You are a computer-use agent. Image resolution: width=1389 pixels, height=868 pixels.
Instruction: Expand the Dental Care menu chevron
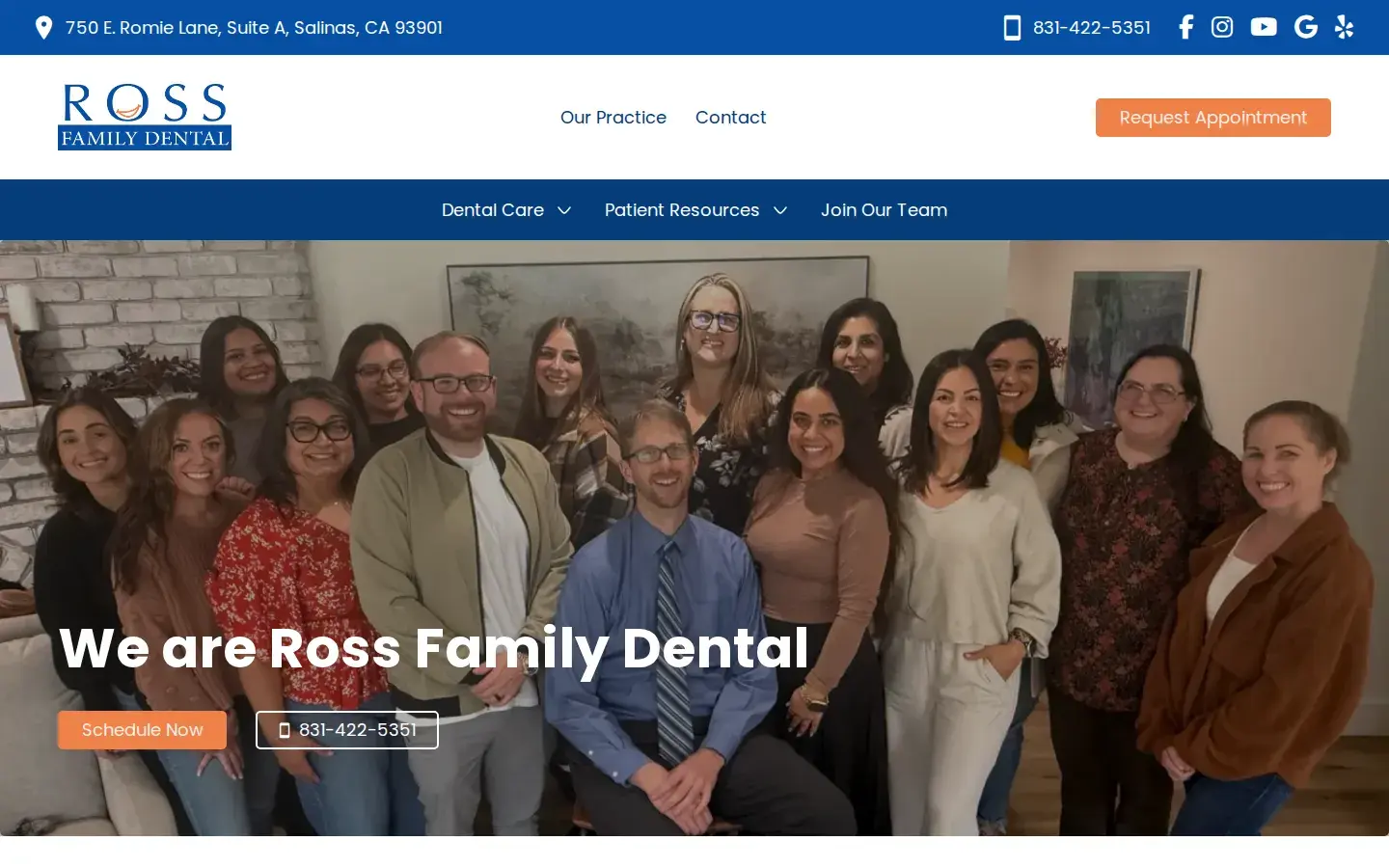point(564,210)
